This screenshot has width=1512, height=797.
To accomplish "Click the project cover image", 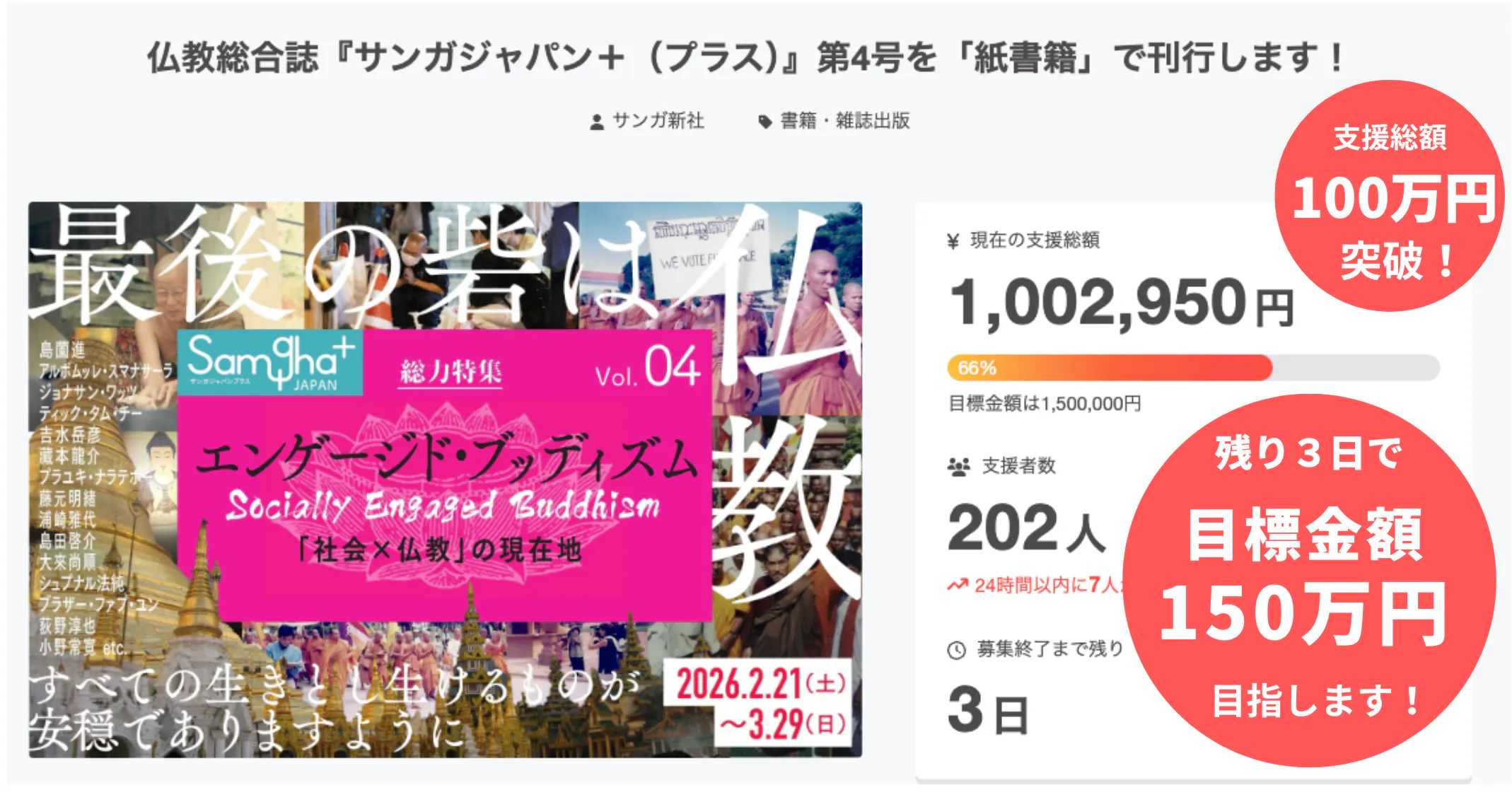I will (445, 479).
